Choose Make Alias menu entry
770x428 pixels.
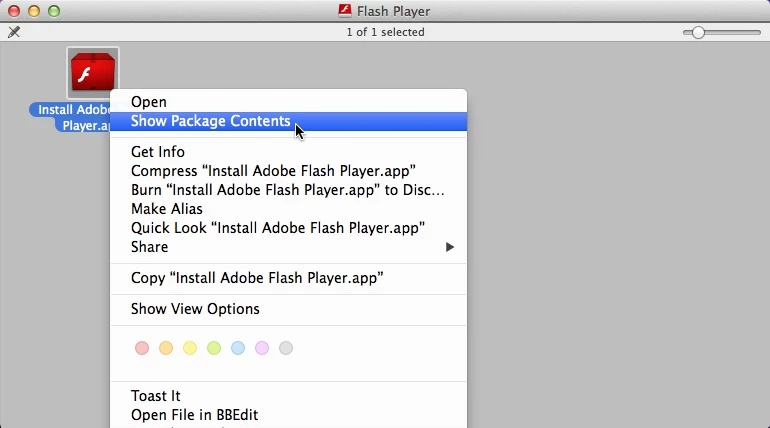[x=288, y=209]
